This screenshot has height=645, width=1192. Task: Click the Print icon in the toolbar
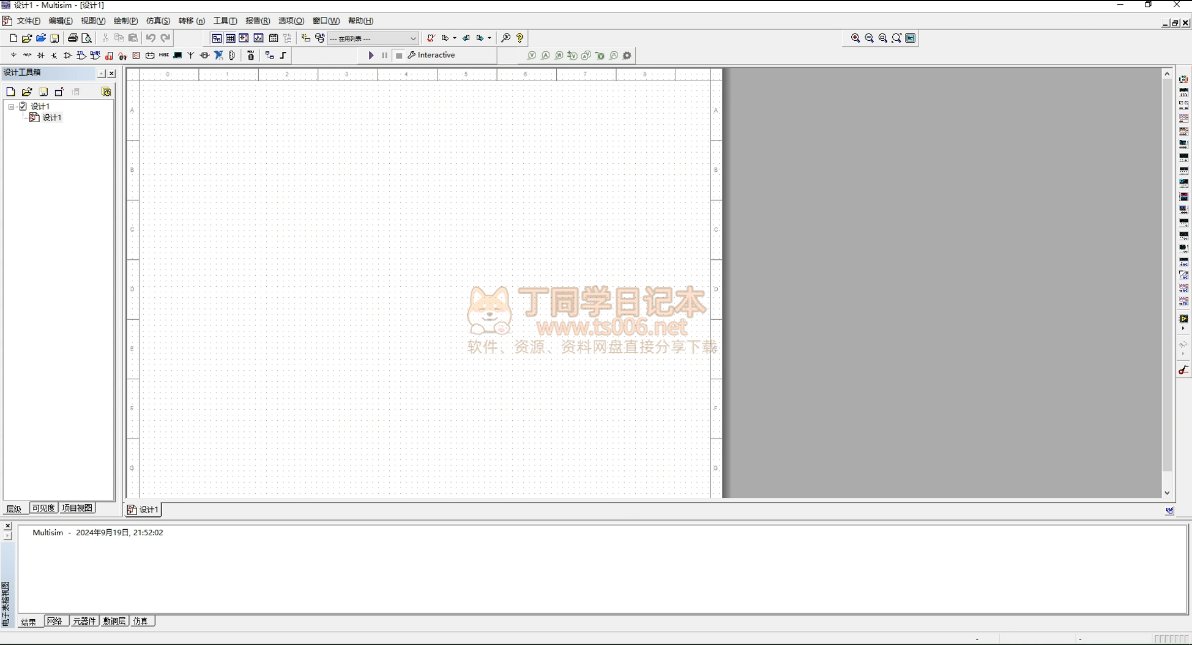[x=73, y=38]
